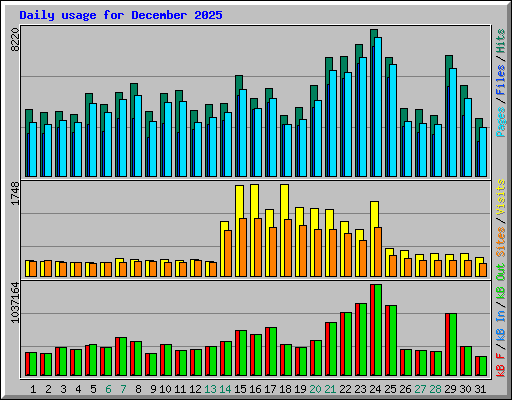Image resolution: width=512 pixels, height=400 pixels.
Task: Click the orange sites bar for day 16
Action: click(x=258, y=247)
